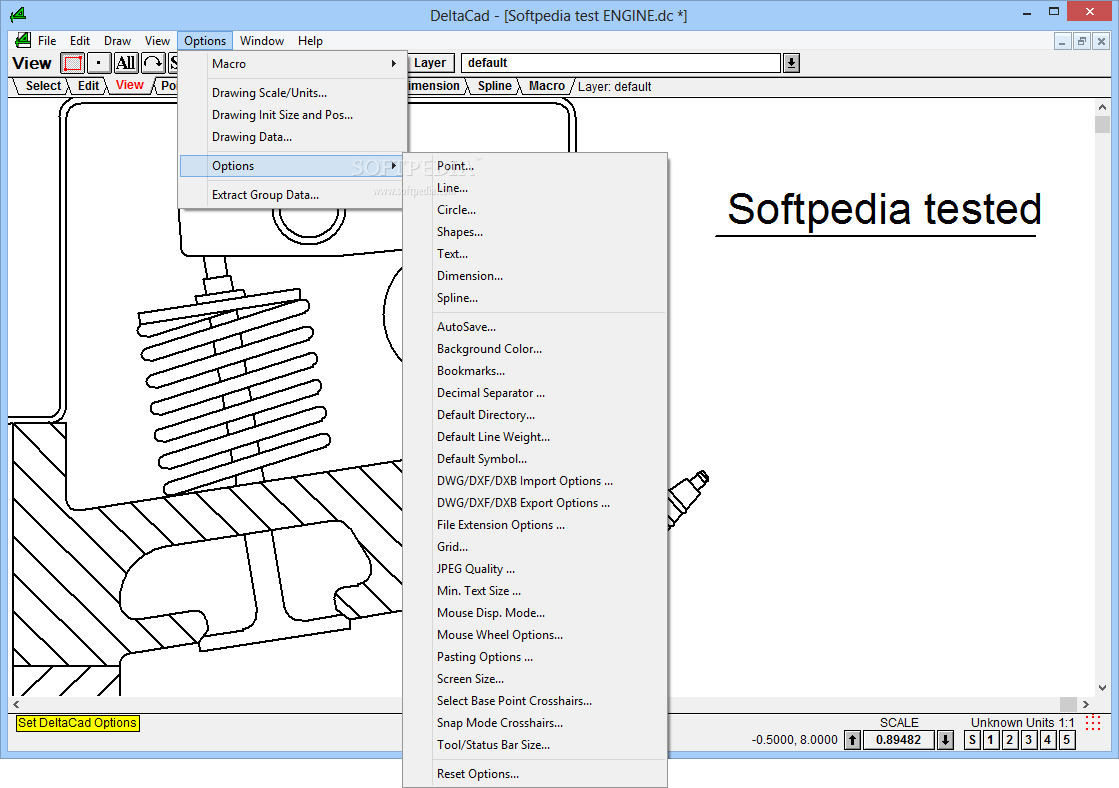1119x788 pixels.
Task: Click the horizontal scrollbar left arrow
Action: (x=16, y=704)
